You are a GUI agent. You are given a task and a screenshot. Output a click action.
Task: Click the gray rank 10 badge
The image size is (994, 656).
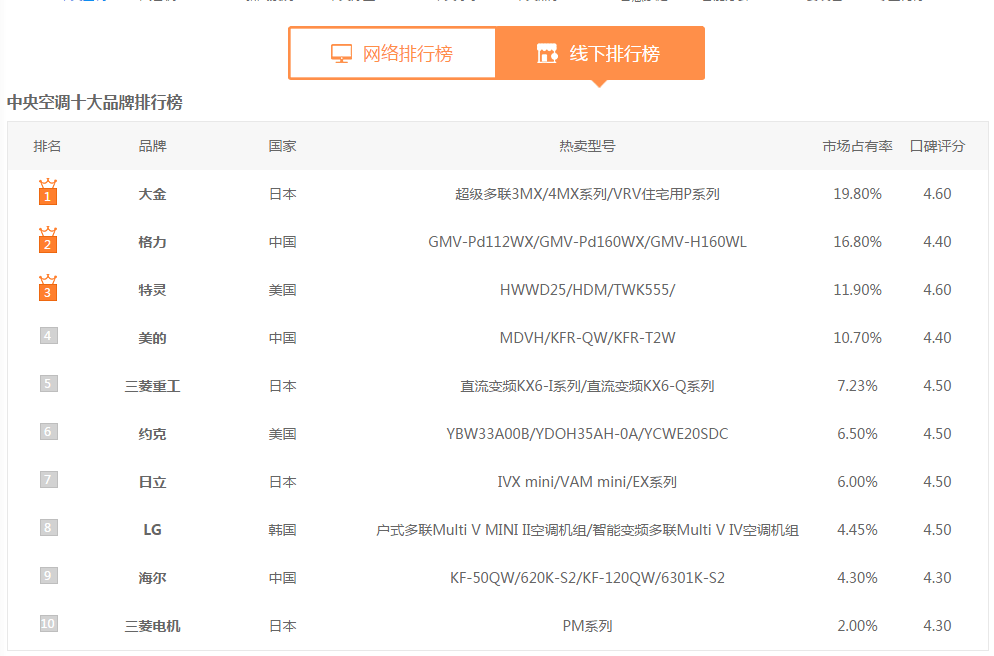tap(48, 624)
